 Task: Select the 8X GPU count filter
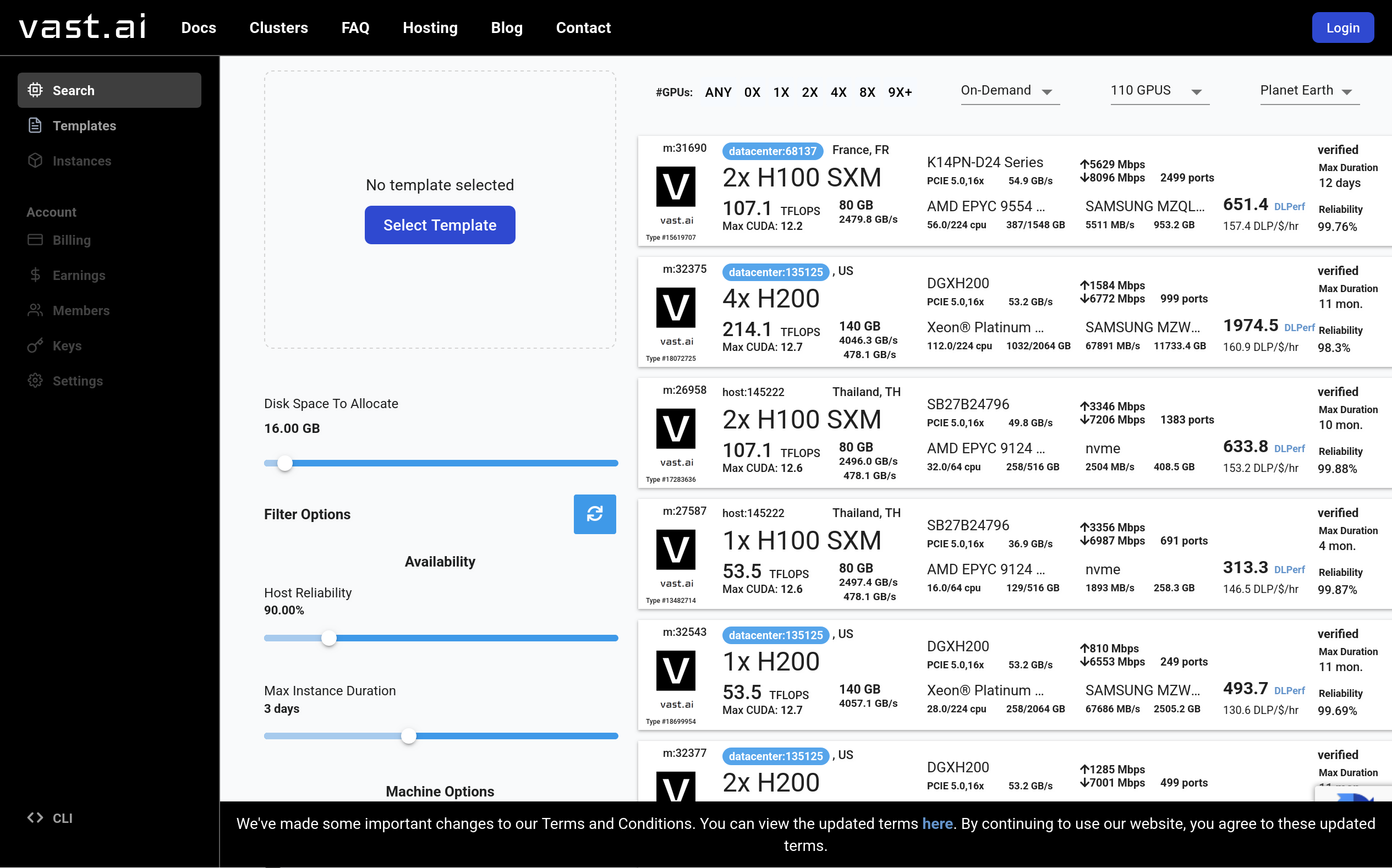(x=867, y=92)
